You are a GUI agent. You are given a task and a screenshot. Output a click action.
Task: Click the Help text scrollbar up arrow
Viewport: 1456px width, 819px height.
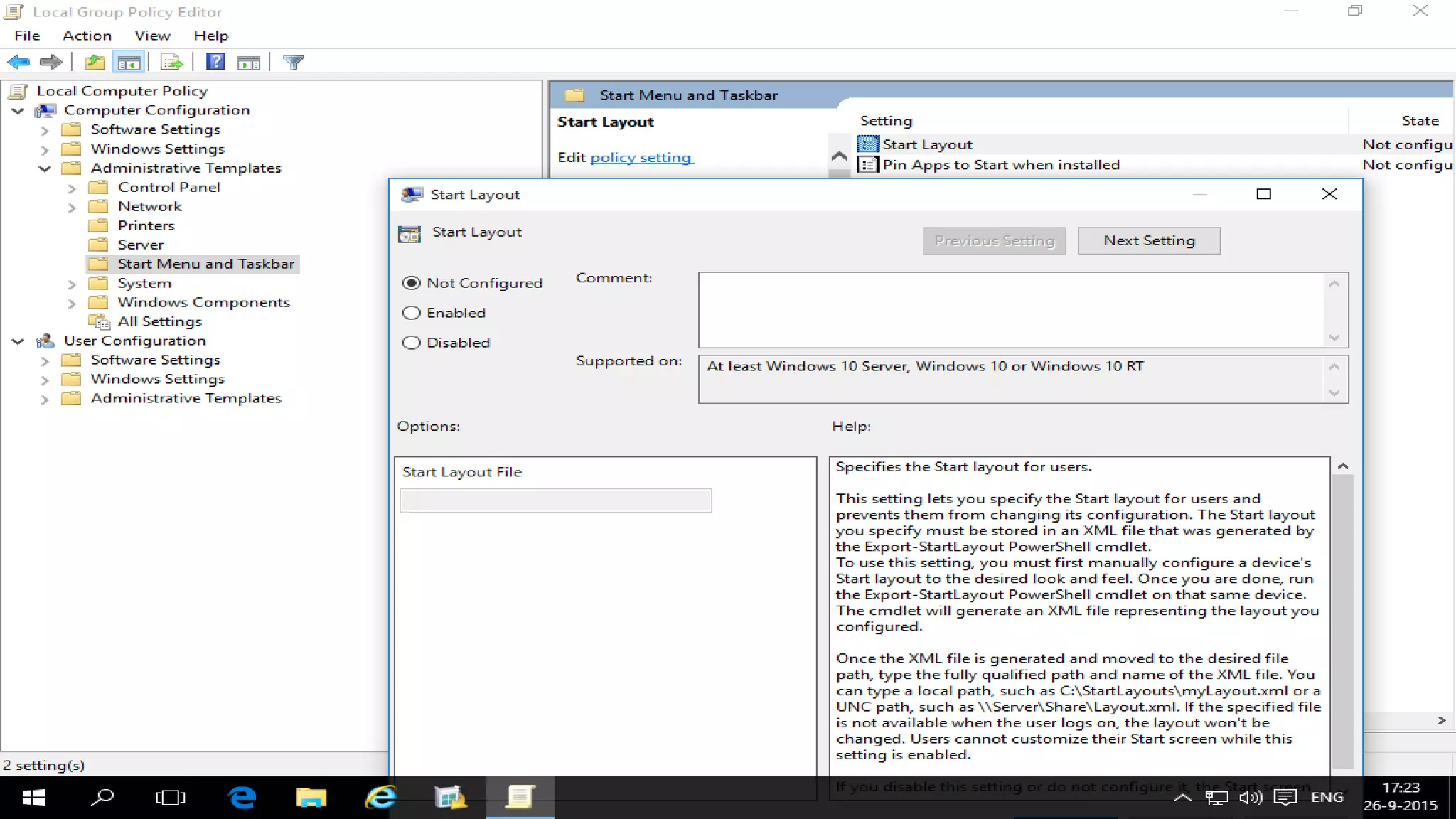pyautogui.click(x=1342, y=466)
